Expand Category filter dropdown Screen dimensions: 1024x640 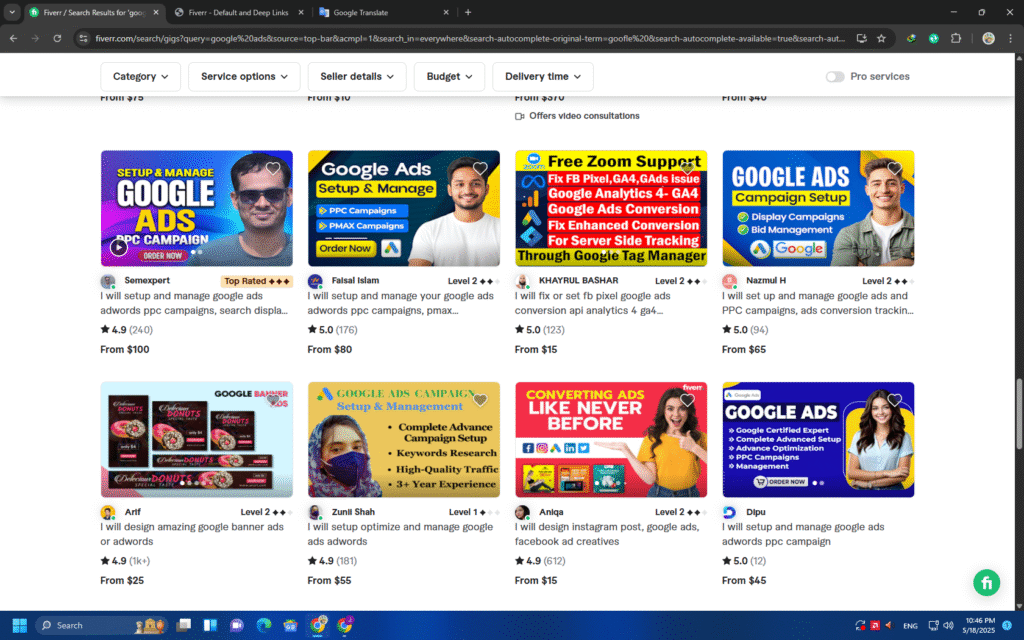140,76
